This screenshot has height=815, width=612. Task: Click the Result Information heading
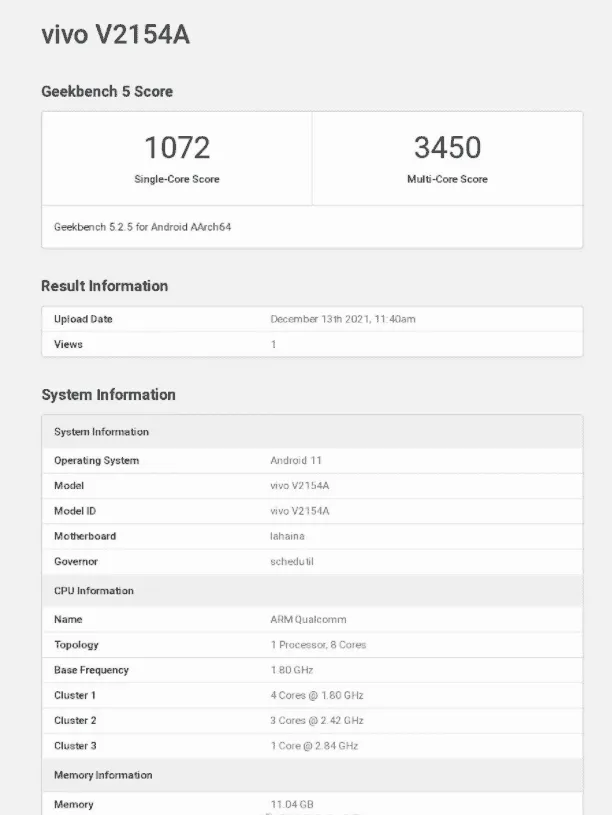pos(105,286)
